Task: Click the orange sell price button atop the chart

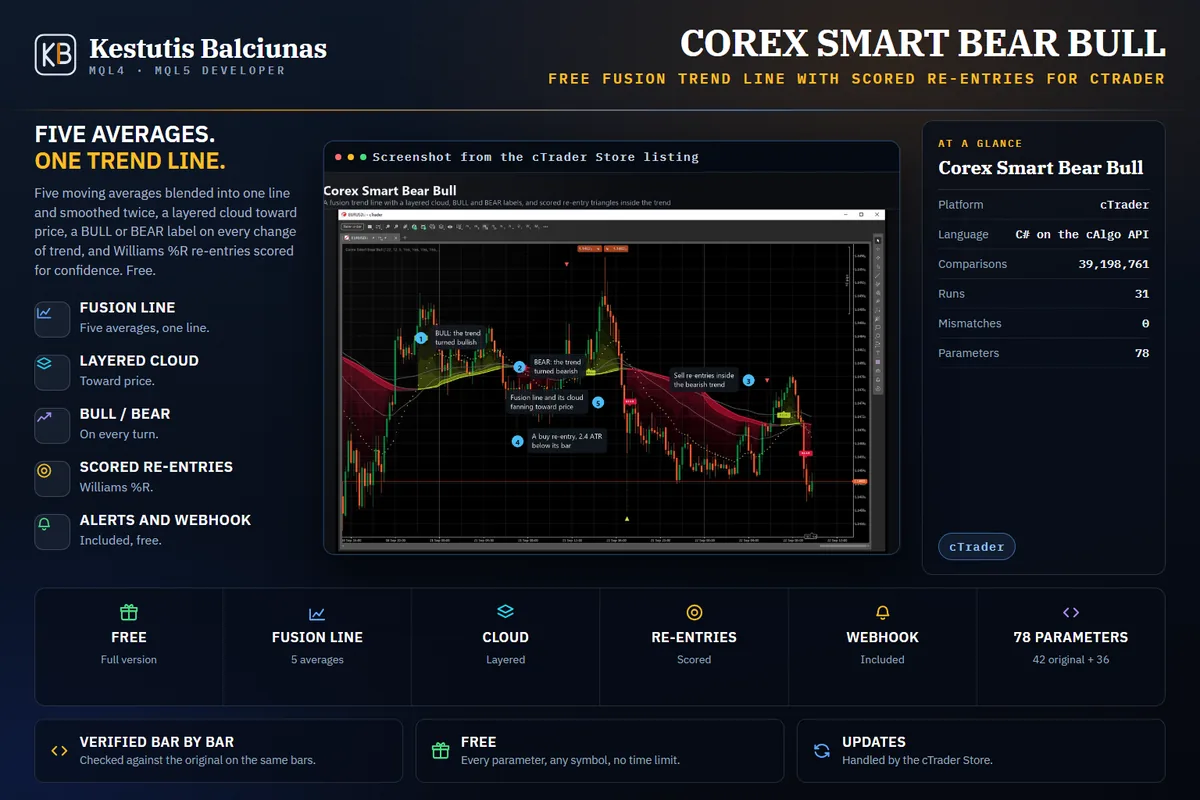Action: coord(590,248)
